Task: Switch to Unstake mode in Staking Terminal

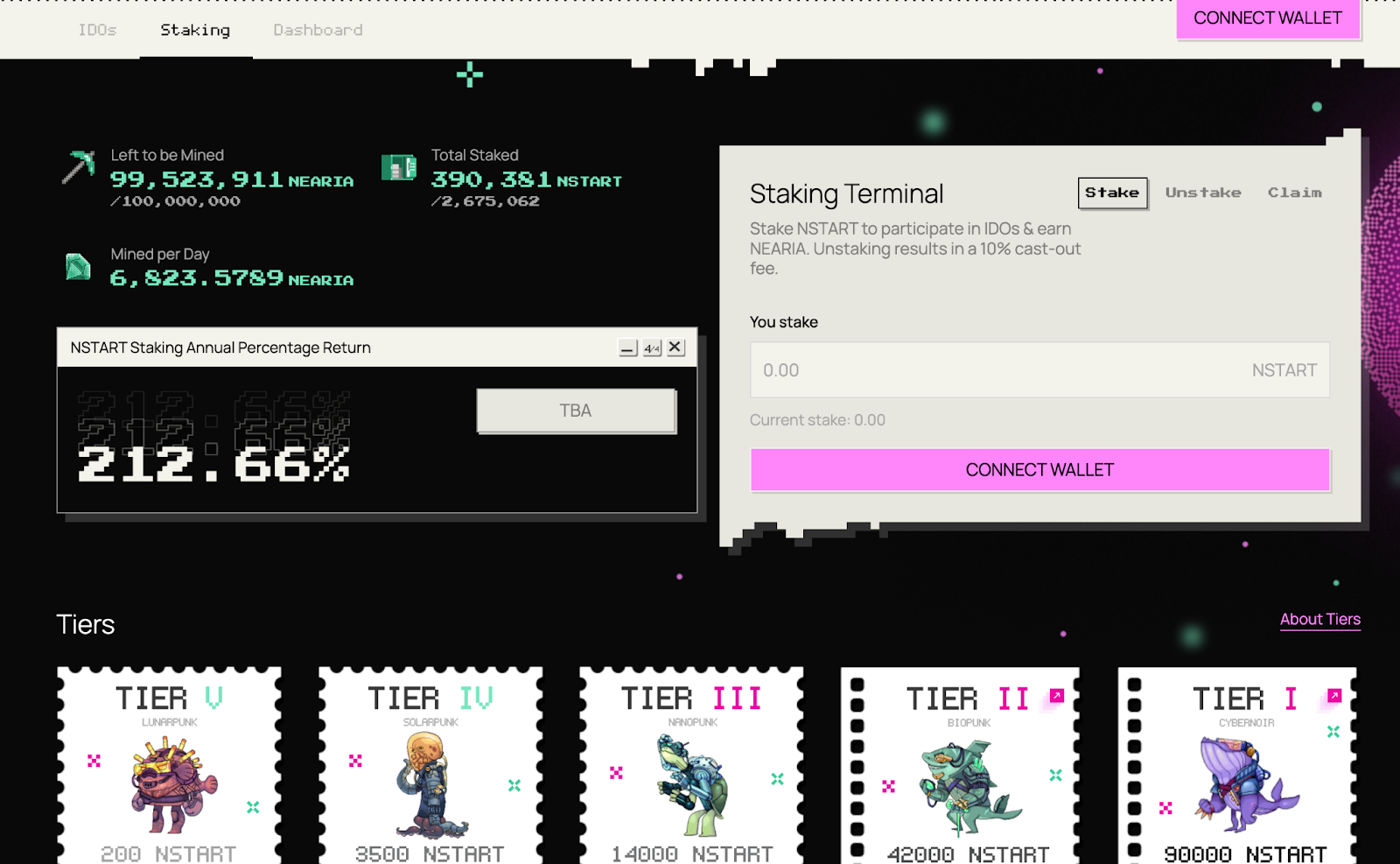Action: (x=1203, y=193)
